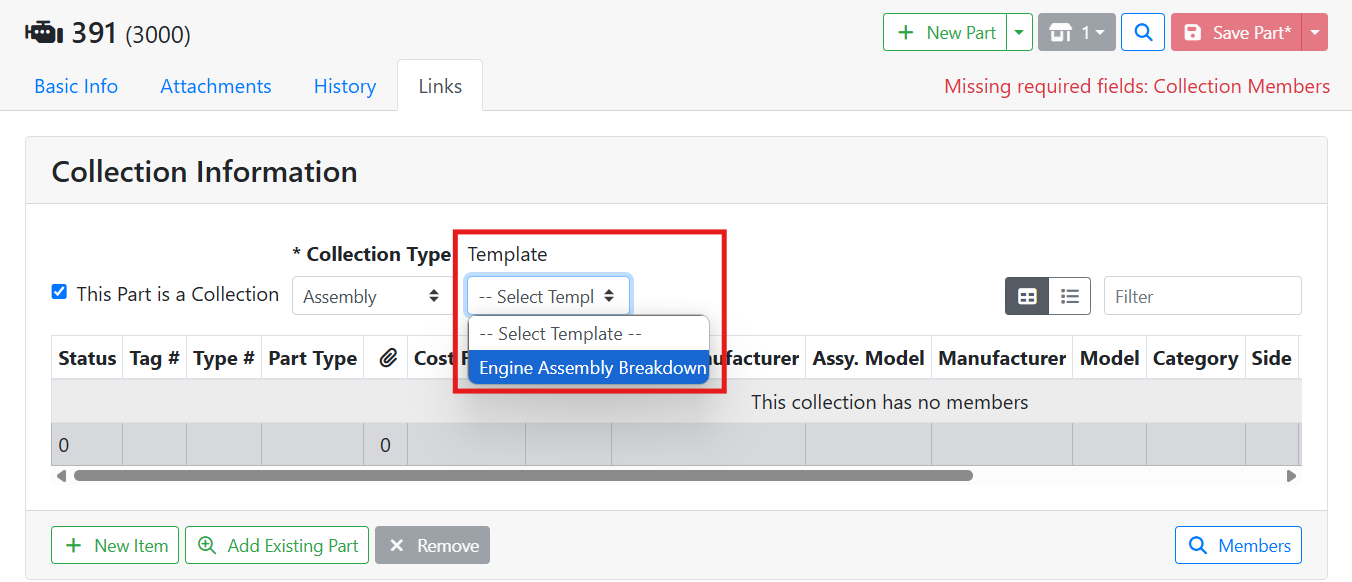This screenshot has height=582, width=1352.
Task: Expand the New Part dropdown arrow
Action: pyautogui.click(x=1019, y=32)
